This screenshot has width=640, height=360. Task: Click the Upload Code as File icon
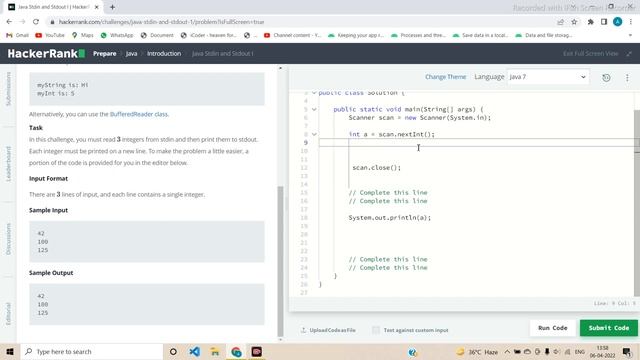coord(303,330)
